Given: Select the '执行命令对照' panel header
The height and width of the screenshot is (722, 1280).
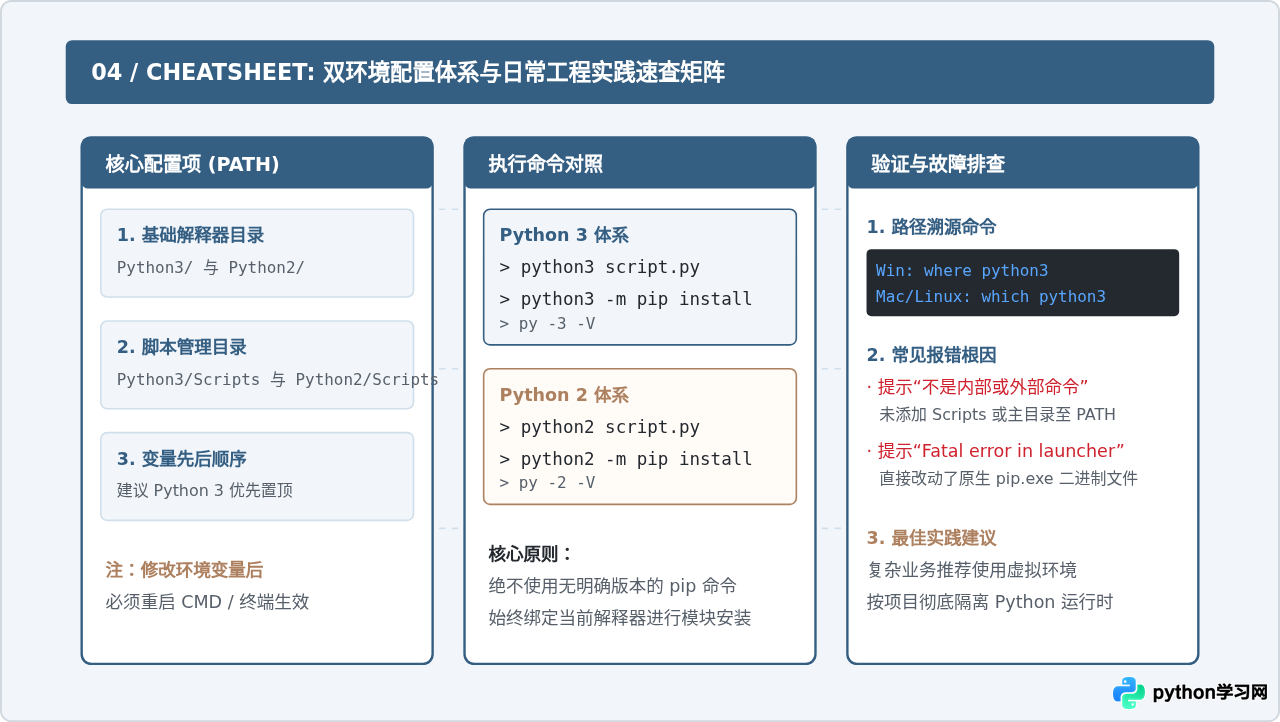Looking at the screenshot, I should (x=640, y=164).
